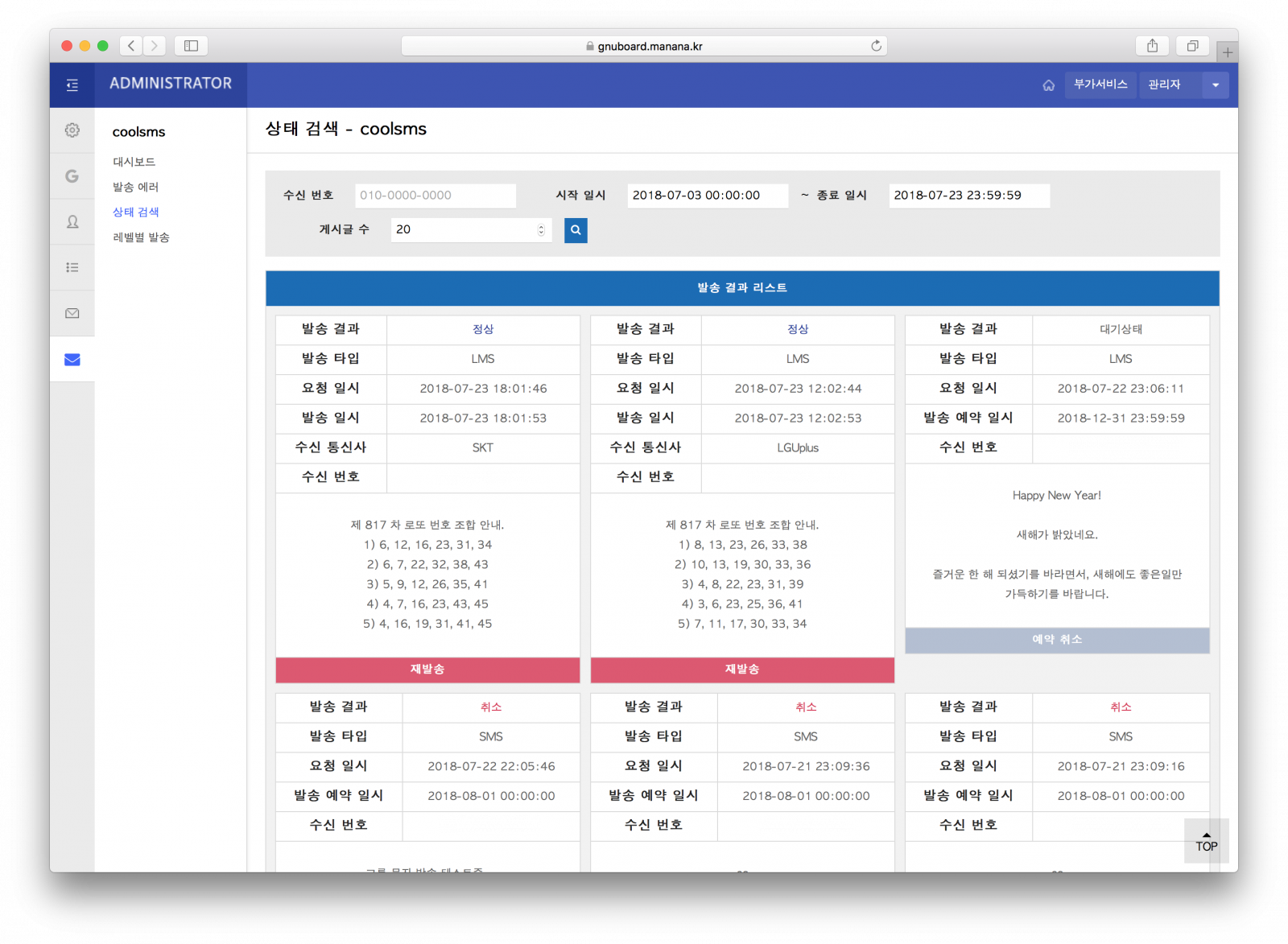The height and width of the screenshot is (944, 1288).
Task: Open the settings gear sidebar icon
Action: [72, 130]
